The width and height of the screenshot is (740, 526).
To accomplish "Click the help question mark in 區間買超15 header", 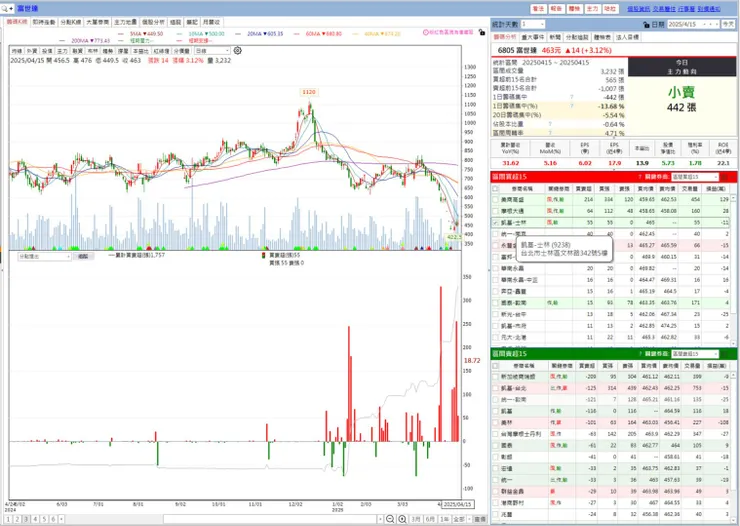I will tap(639, 177).
